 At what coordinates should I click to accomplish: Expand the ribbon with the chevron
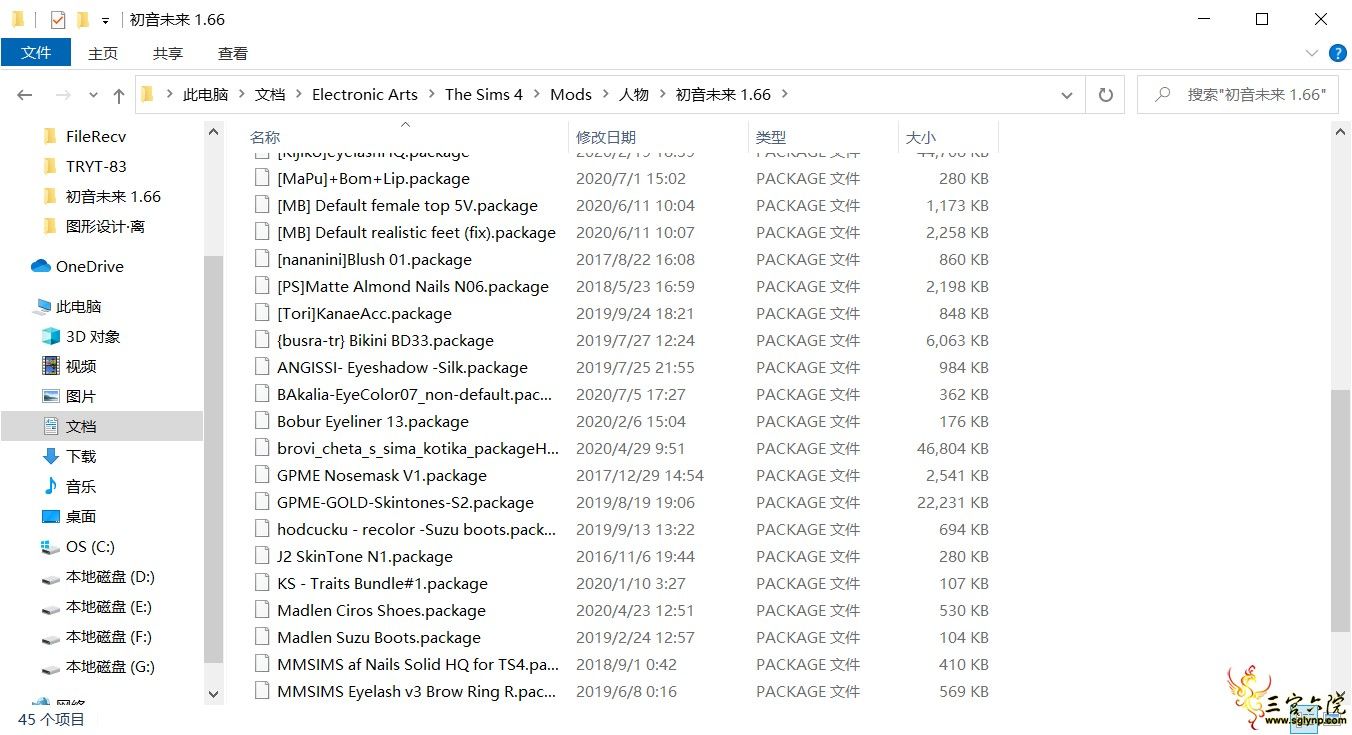1312,53
